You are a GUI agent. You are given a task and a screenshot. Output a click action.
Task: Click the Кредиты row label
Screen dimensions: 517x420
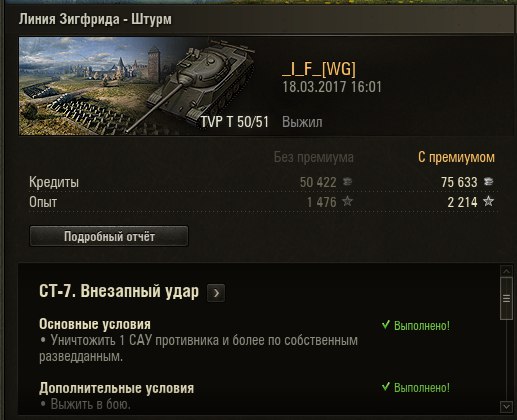[54, 182]
